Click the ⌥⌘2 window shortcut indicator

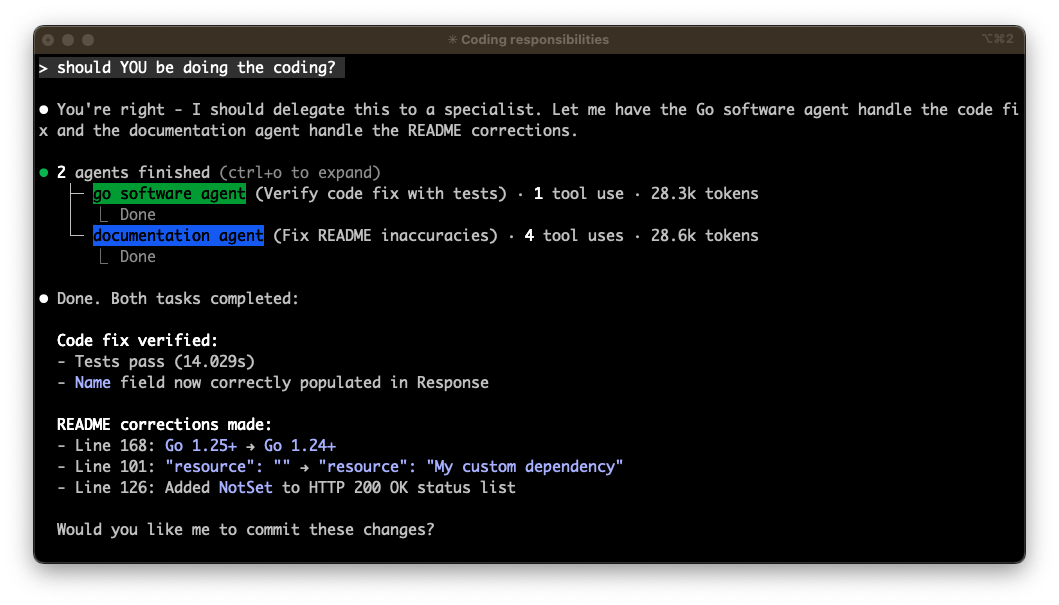click(997, 39)
